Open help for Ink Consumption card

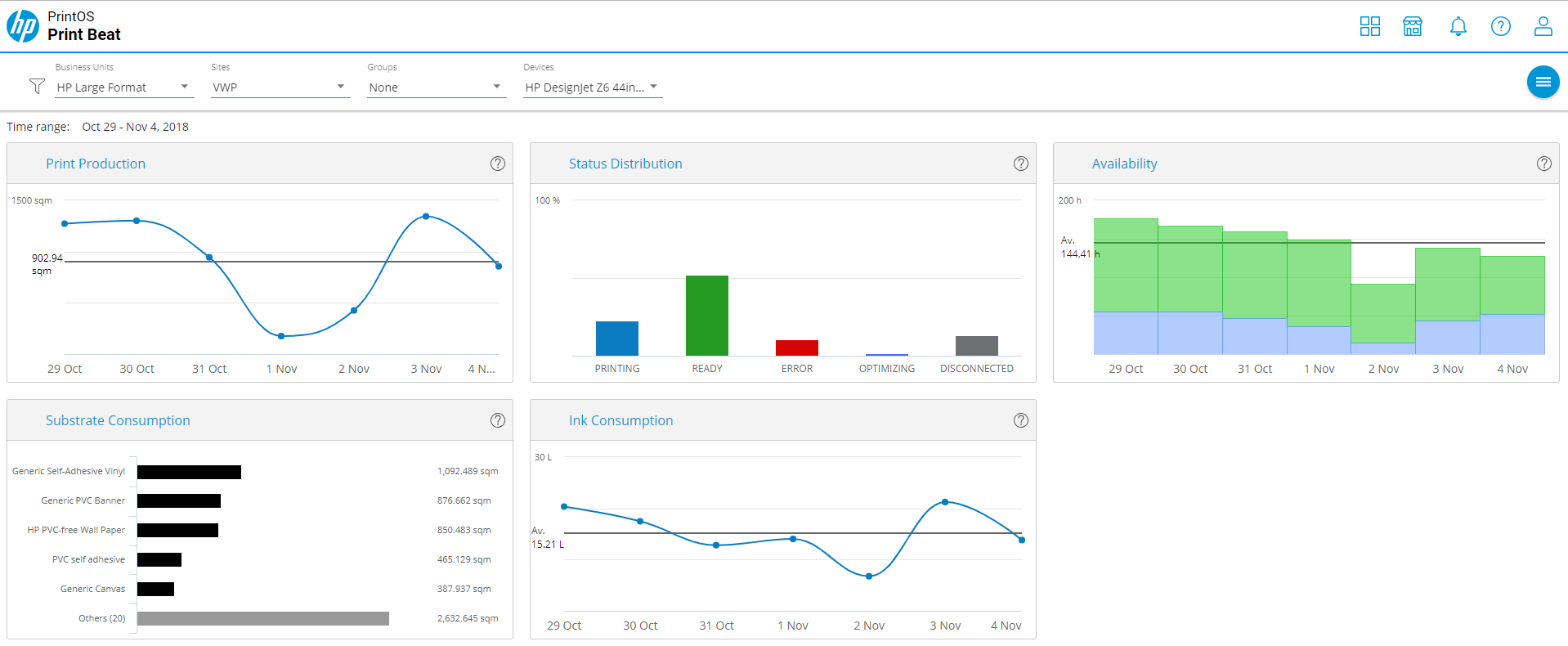tap(1021, 420)
